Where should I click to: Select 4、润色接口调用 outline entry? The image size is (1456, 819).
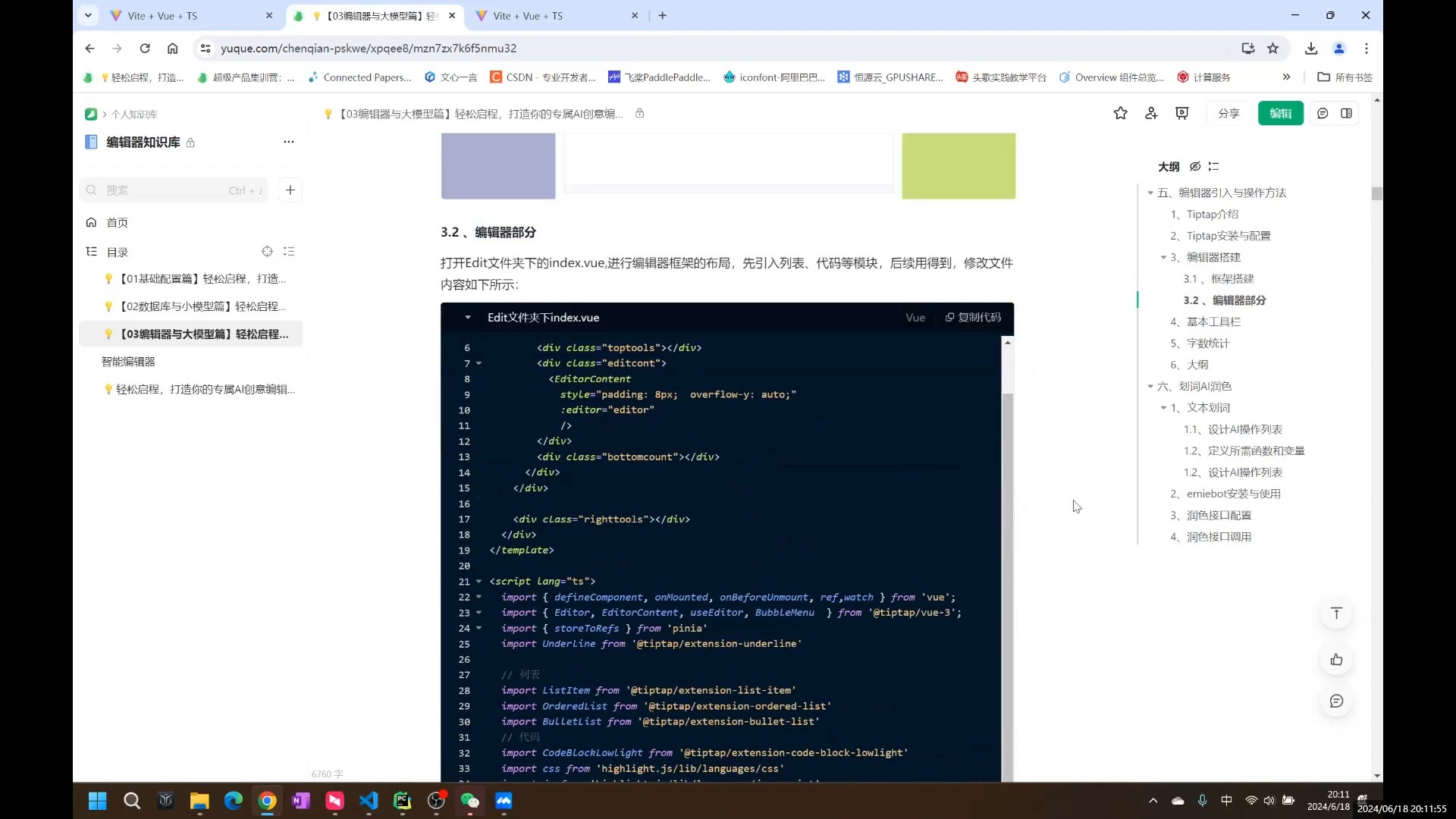pos(1211,537)
